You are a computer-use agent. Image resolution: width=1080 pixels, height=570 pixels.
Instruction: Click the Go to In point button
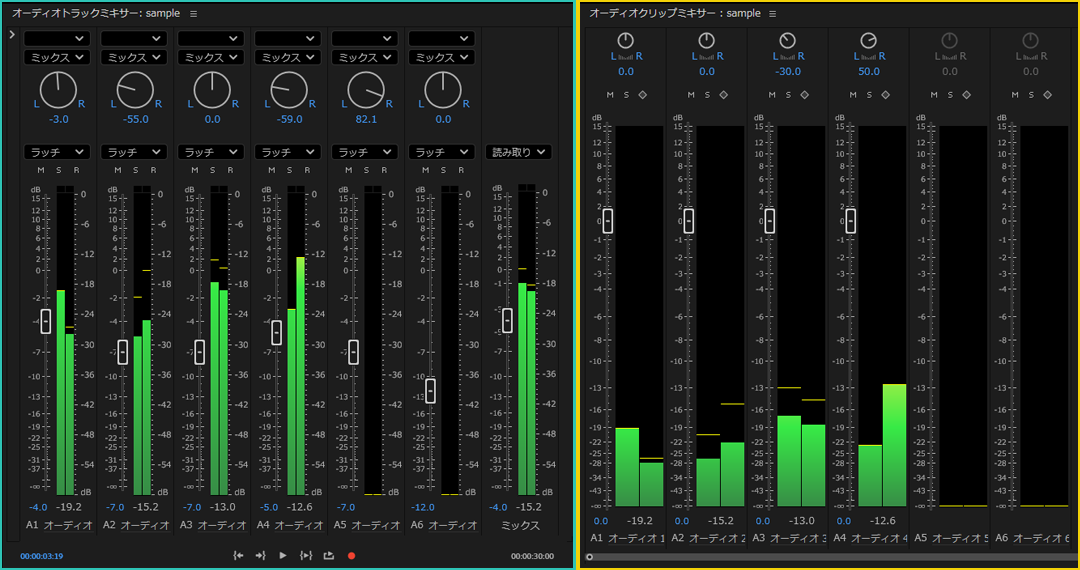click(238, 555)
